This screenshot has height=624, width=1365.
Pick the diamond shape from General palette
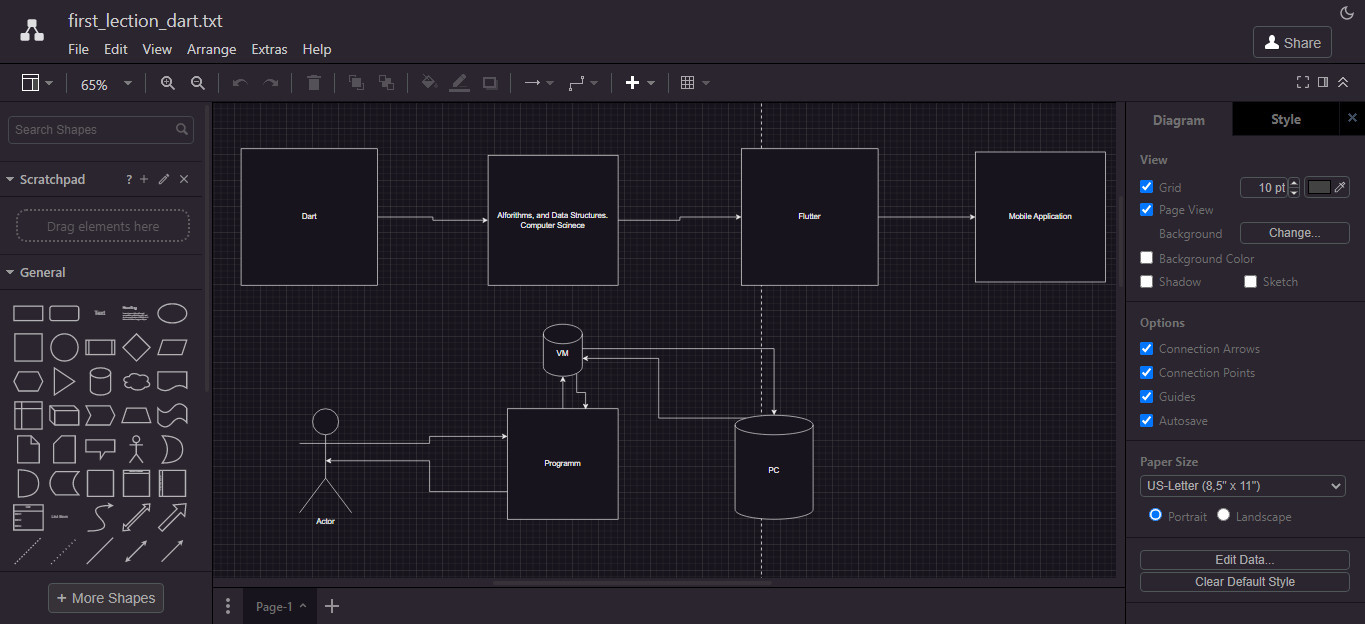pyautogui.click(x=136, y=347)
